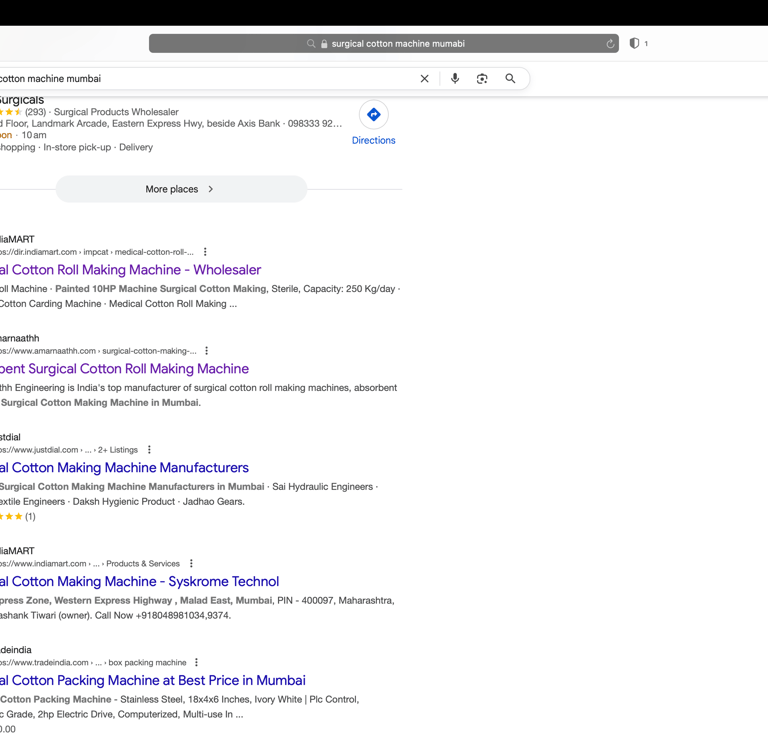Open Google Lens image search icon
The image size is (768, 750).
482,78
